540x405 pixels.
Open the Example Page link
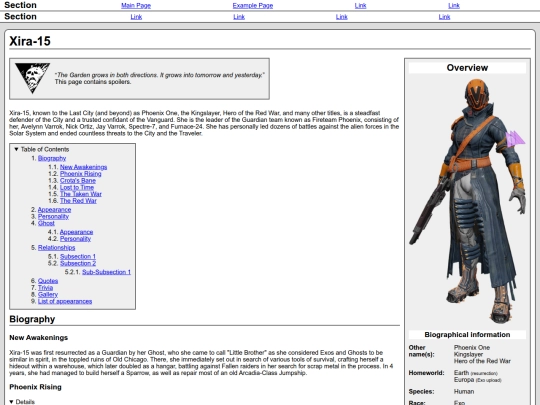253,6
